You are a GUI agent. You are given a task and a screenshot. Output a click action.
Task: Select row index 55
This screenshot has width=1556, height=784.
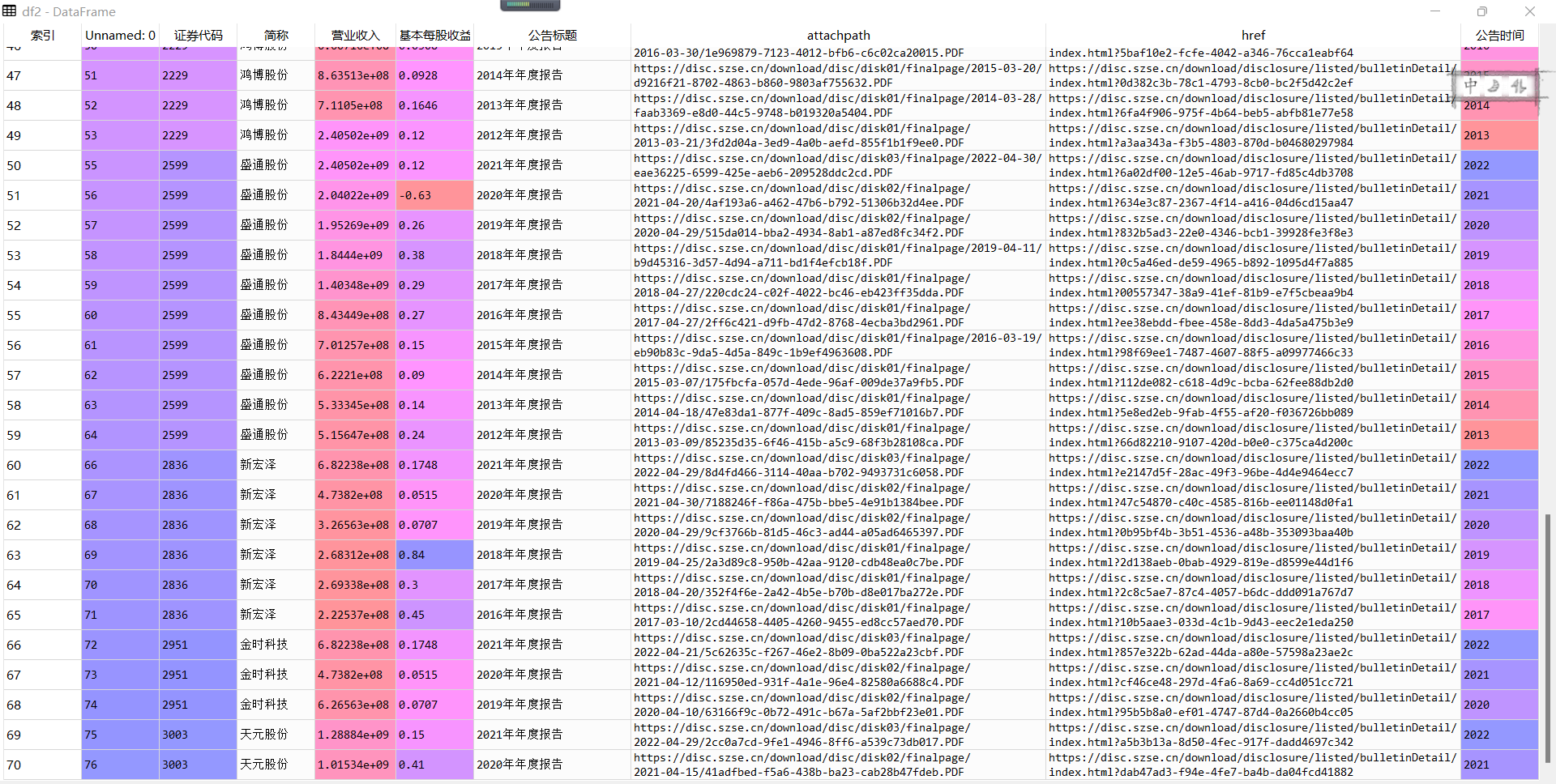(x=42, y=315)
